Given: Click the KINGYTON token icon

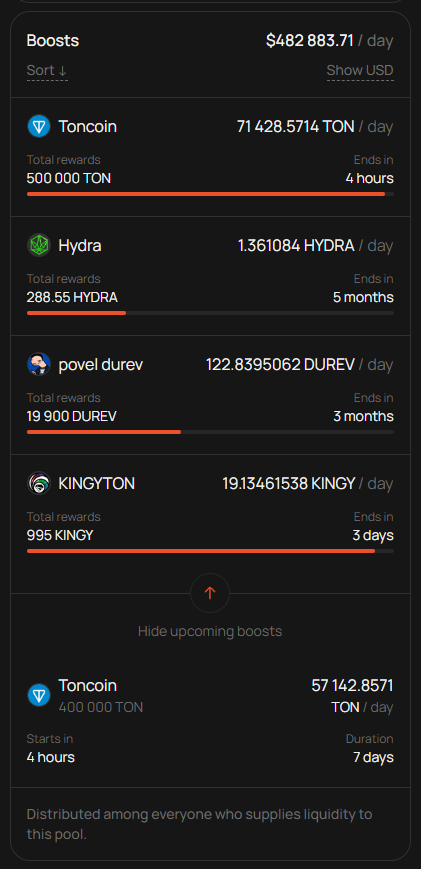Looking at the screenshot, I should coord(39,483).
